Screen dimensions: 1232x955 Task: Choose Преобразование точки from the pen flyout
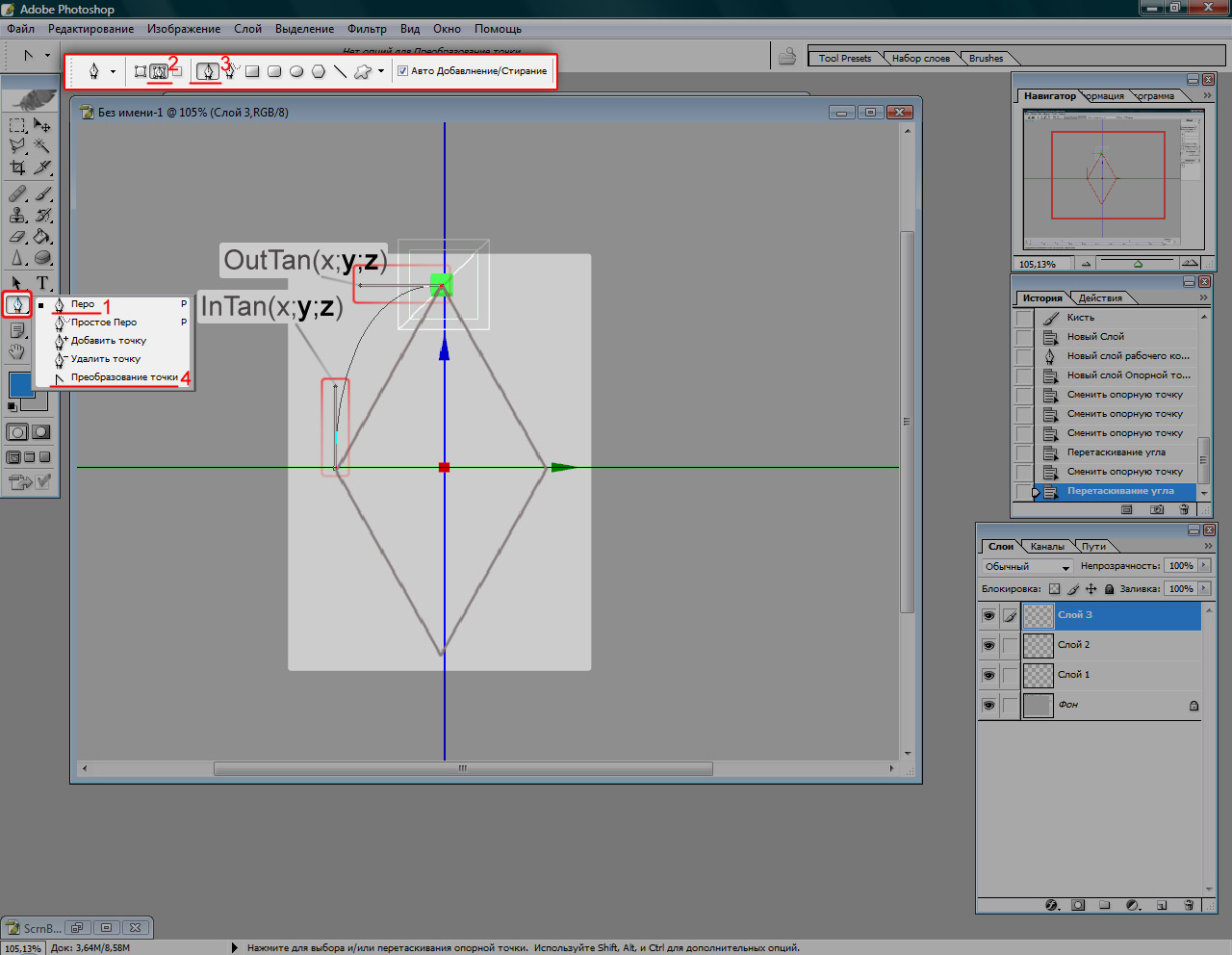tap(123, 377)
